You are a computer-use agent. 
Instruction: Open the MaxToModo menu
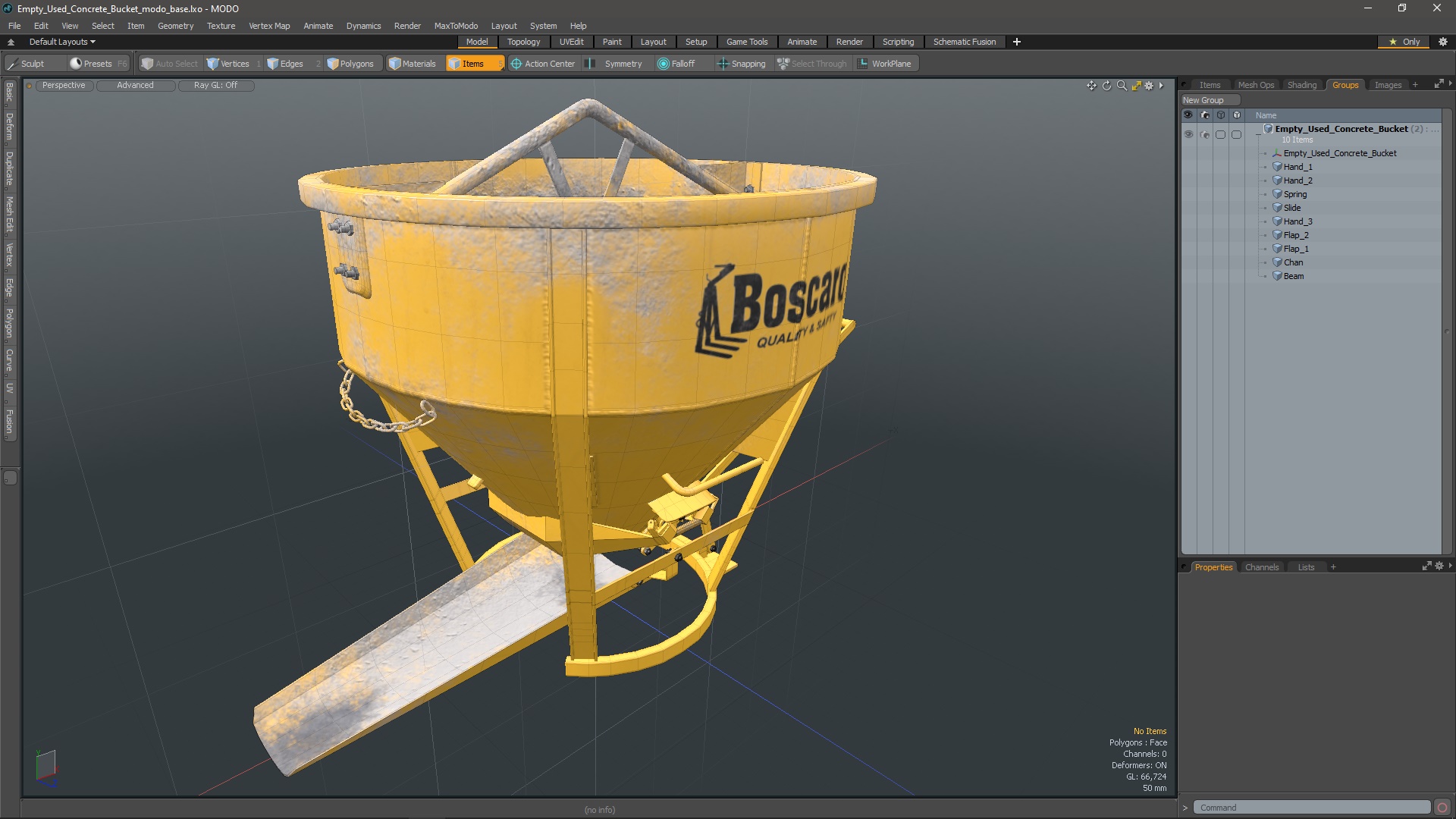pyautogui.click(x=456, y=26)
